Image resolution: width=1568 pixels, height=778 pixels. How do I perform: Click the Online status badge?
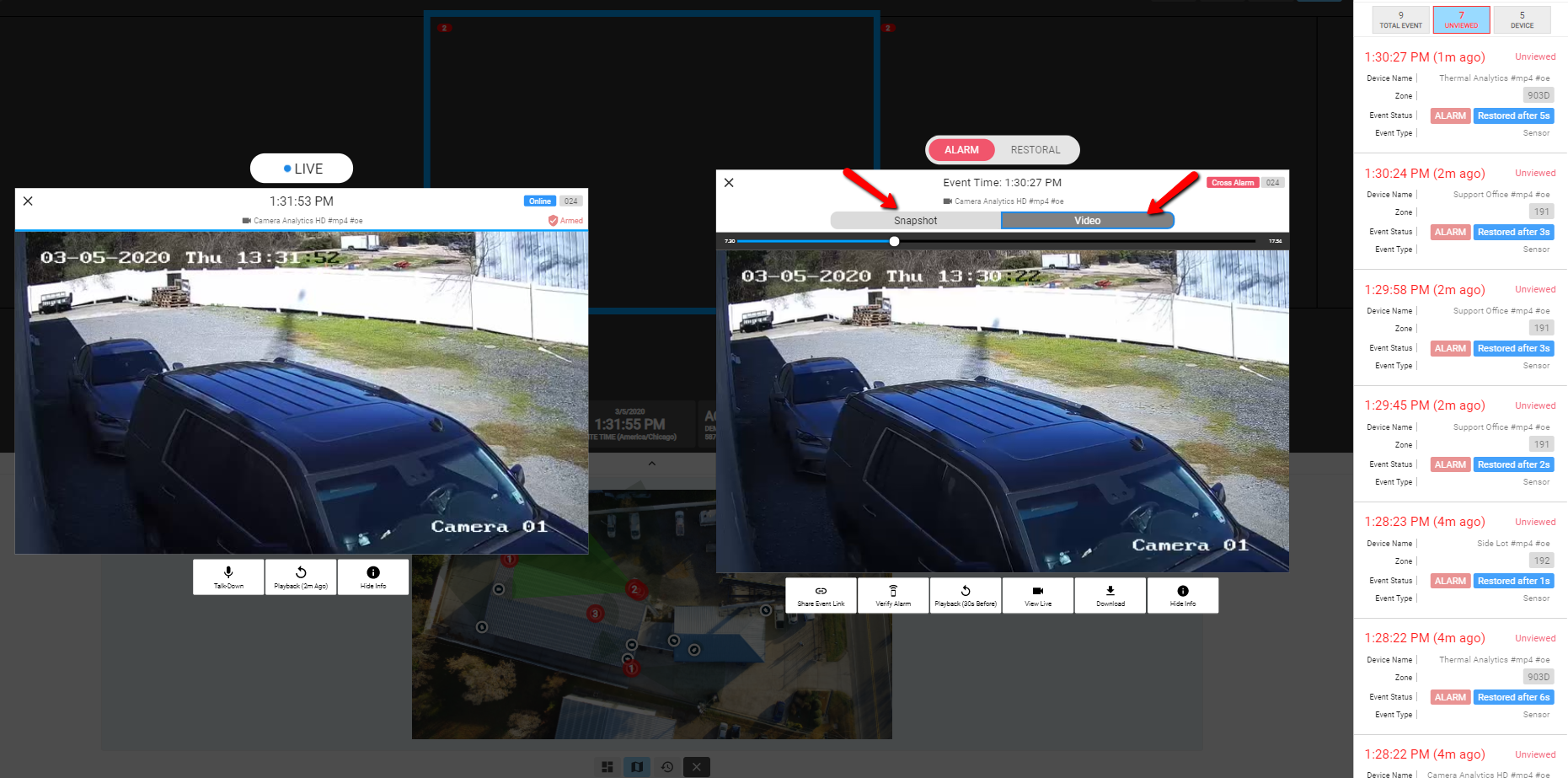[x=540, y=201]
